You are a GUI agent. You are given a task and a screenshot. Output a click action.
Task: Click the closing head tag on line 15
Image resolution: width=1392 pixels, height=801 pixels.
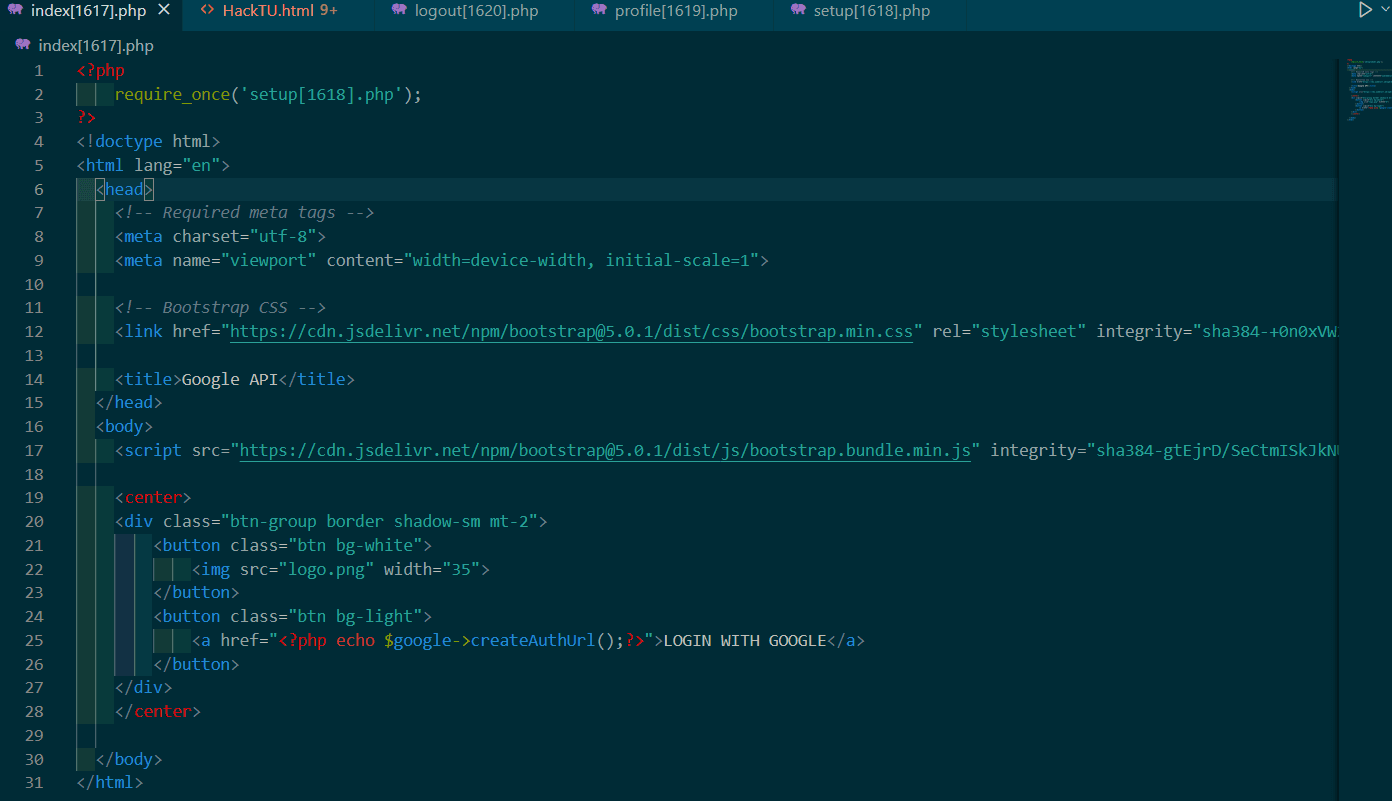pyautogui.click(x=129, y=402)
